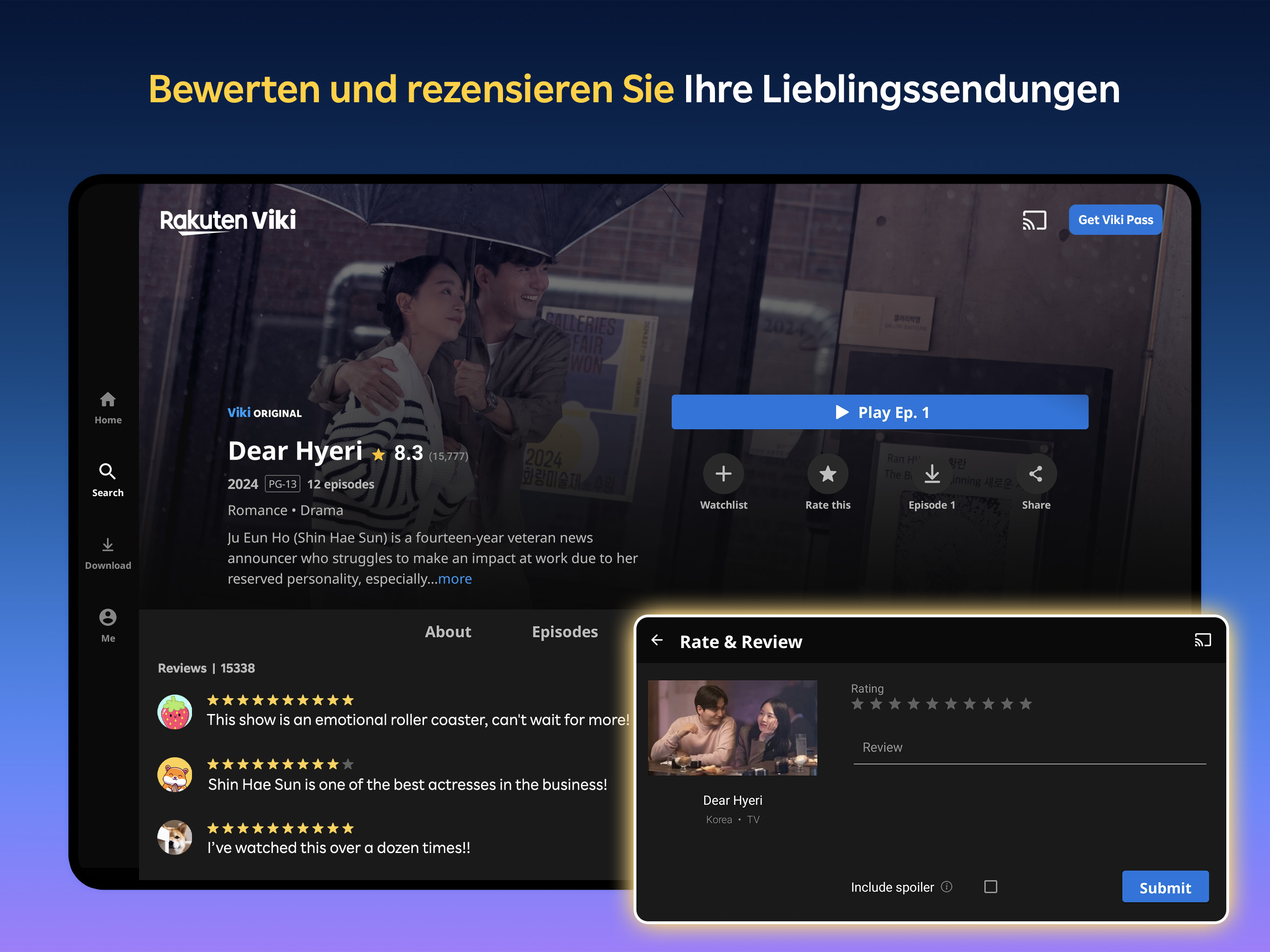Click Get Viki Pass button
The width and height of the screenshot is (1270, 952).
(1115, 220)
